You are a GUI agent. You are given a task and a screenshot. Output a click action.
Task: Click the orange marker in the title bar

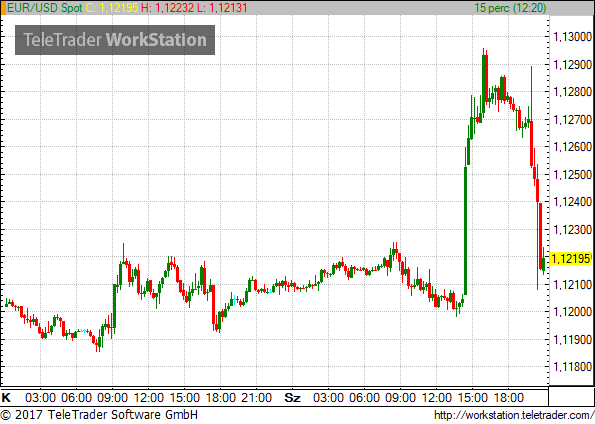click(x=3, y=8)
